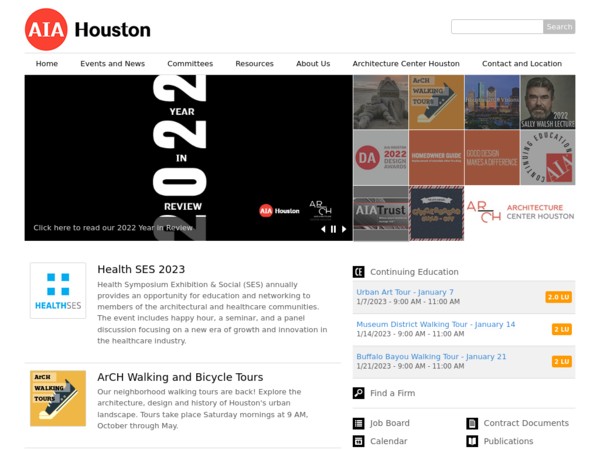Image resolution: width=600 pixels, height=450 pixels.
Task: Open the Home menu item
Action: click(47, 64)
